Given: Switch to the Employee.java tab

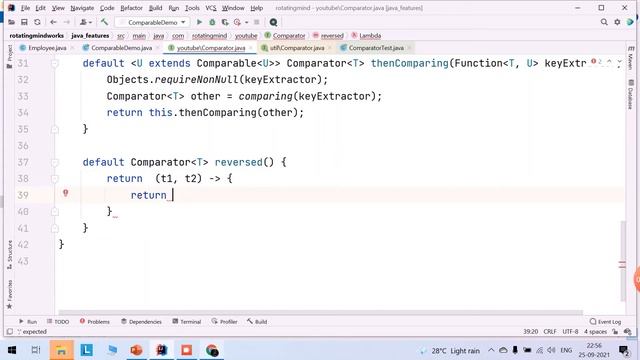Looking at the screenshot, I should 47,48.
